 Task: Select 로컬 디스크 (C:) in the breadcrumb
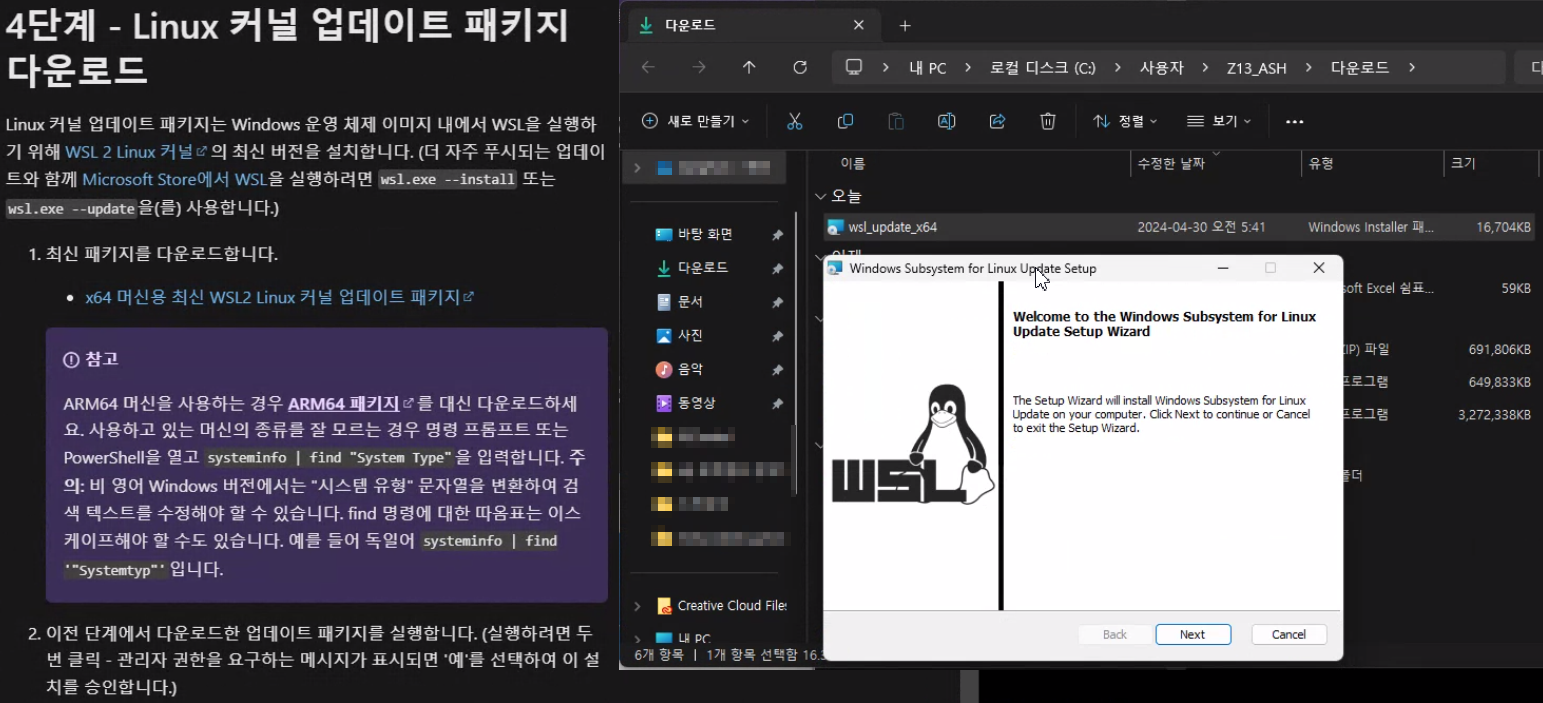[x=1043, y=68]
